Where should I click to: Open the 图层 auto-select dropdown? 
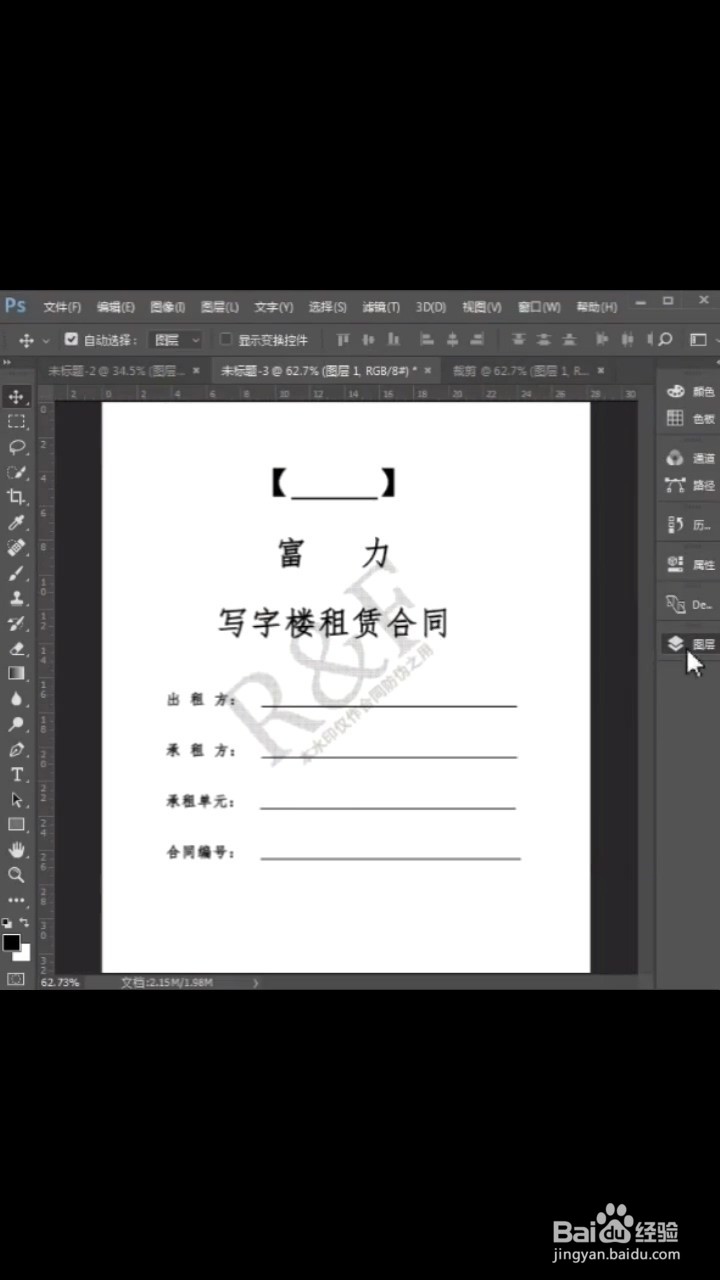click(x=176, y=339)
